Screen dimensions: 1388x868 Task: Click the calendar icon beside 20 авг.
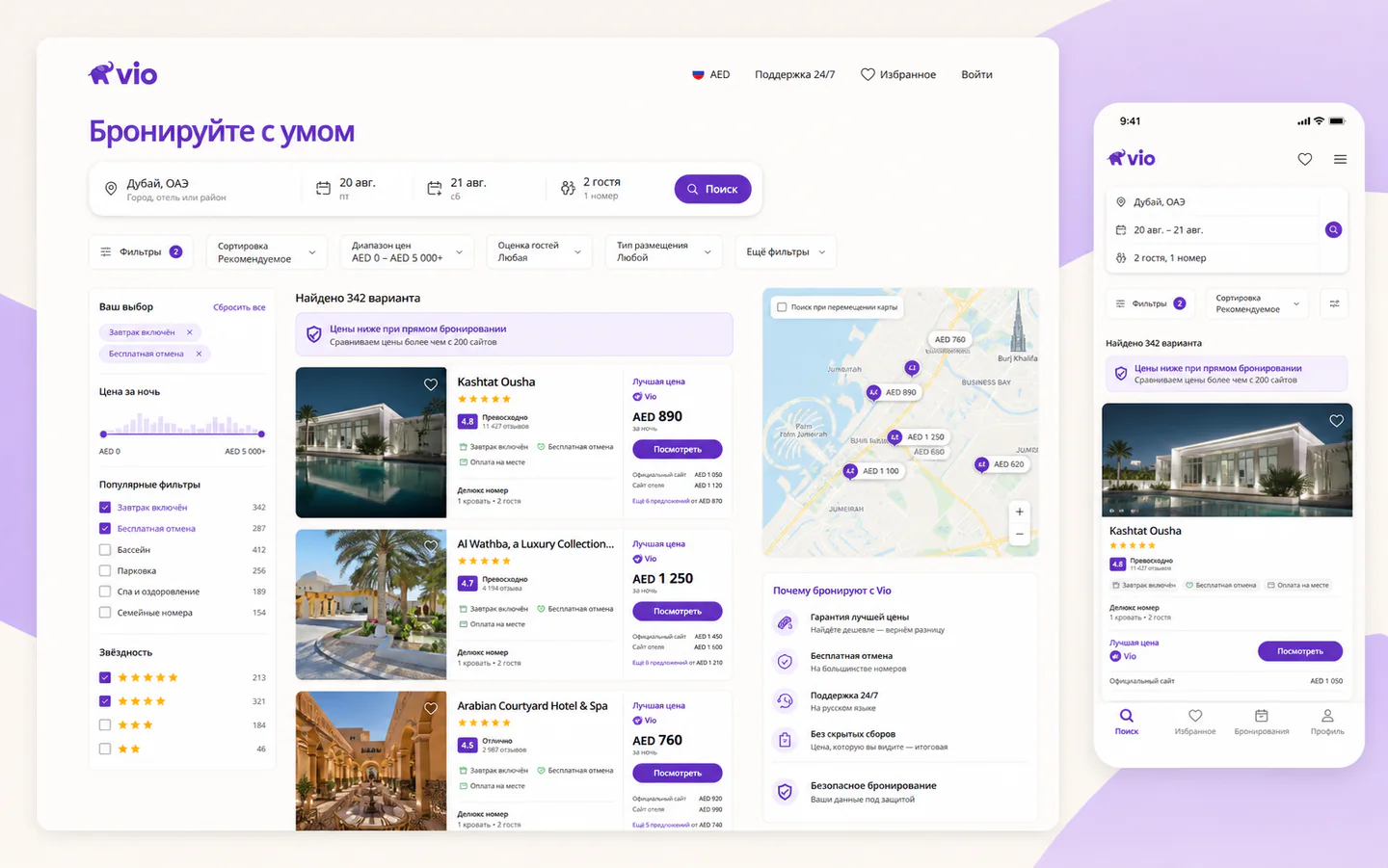[323, 189]
